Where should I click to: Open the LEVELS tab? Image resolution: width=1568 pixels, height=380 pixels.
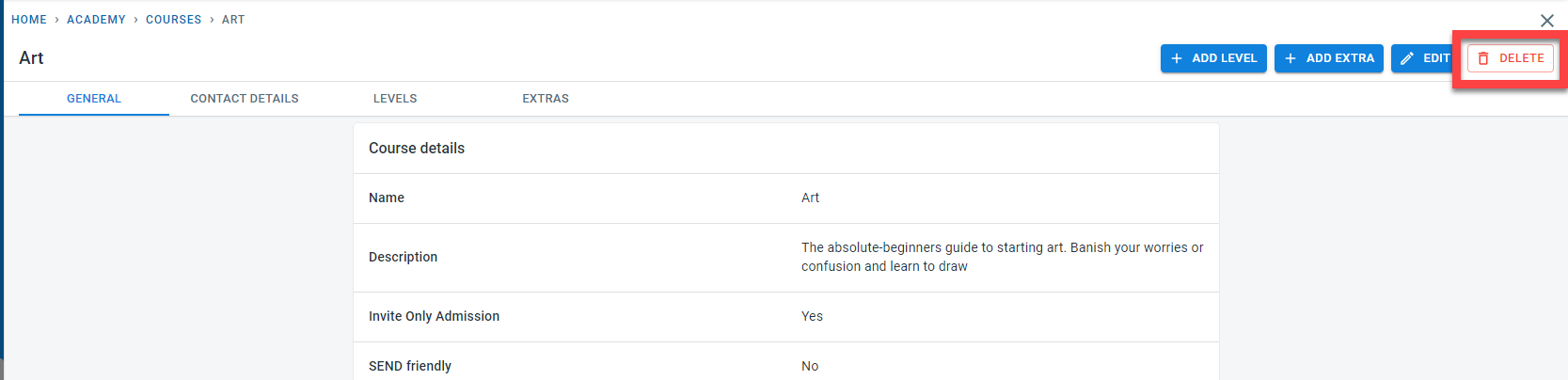[x=395, y=99]
